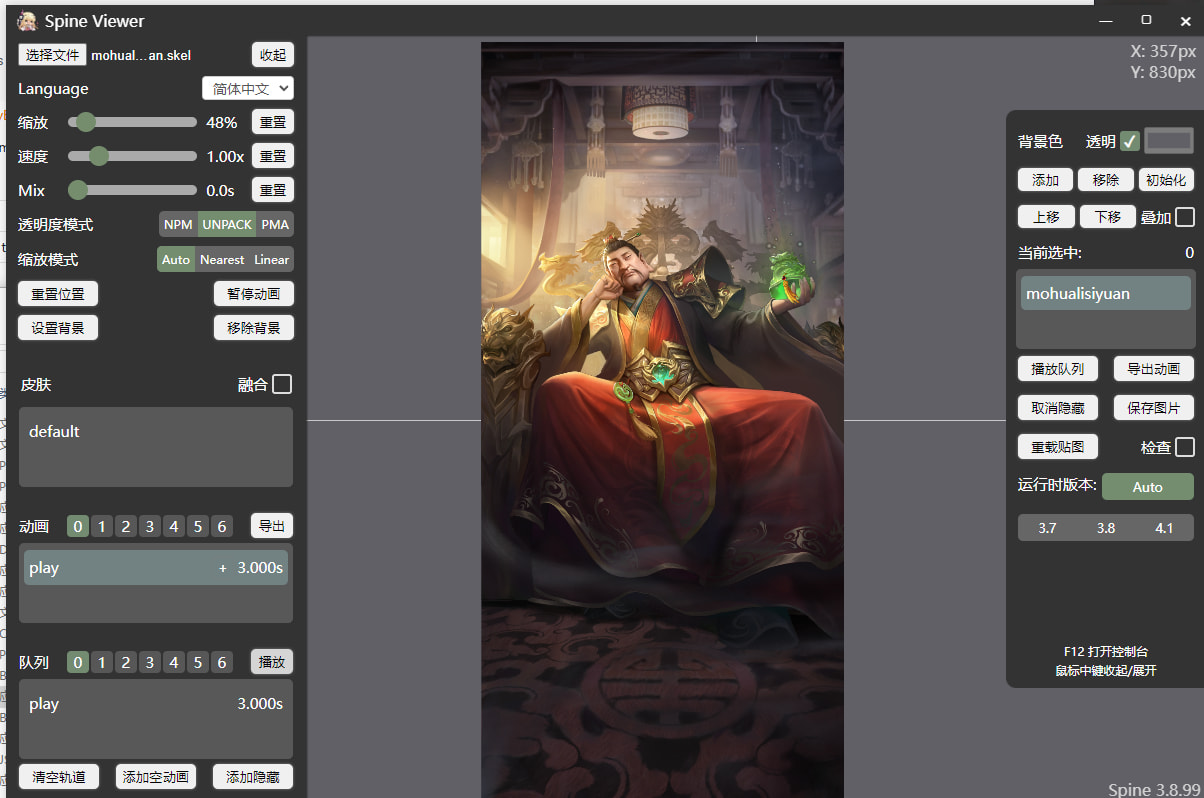Click 保存图片 save image button
Image resolution: width=1204 pixels, height=798 pixels.
pyautogui.click(x=1153, y=408)
